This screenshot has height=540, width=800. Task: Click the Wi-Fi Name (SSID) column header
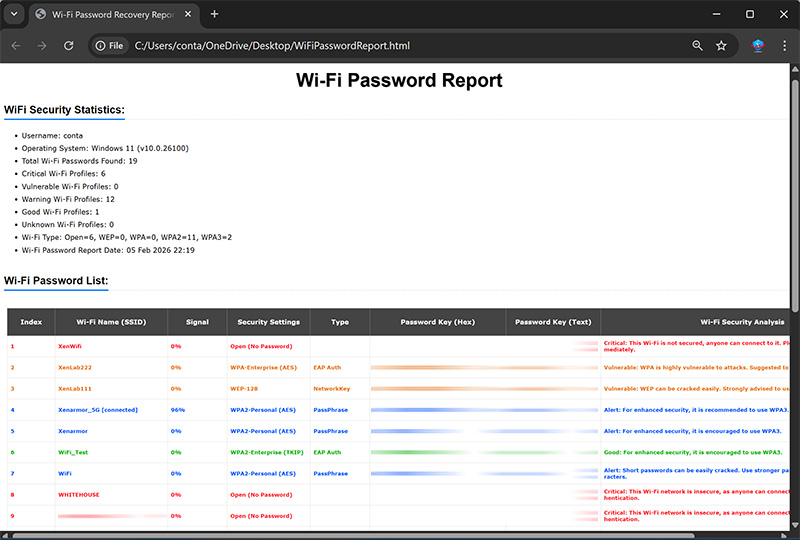(108, 322)
